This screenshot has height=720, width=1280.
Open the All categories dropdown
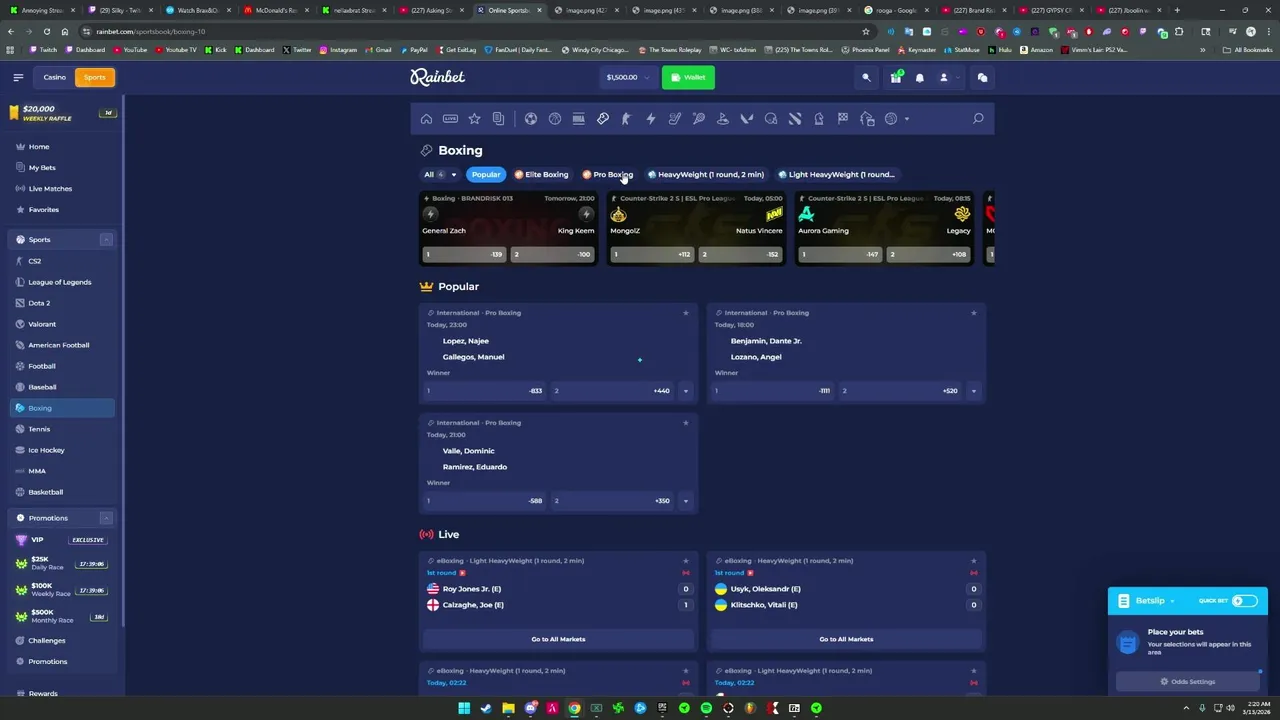440,175
